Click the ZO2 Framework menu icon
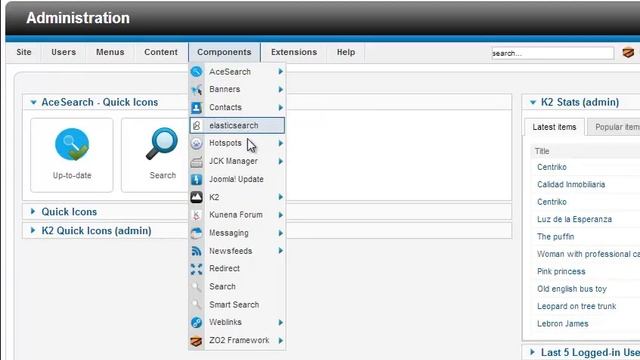Image resolution: width=640 pixels, height=360 pixels. pyautogui.click(x=196, y=340)
